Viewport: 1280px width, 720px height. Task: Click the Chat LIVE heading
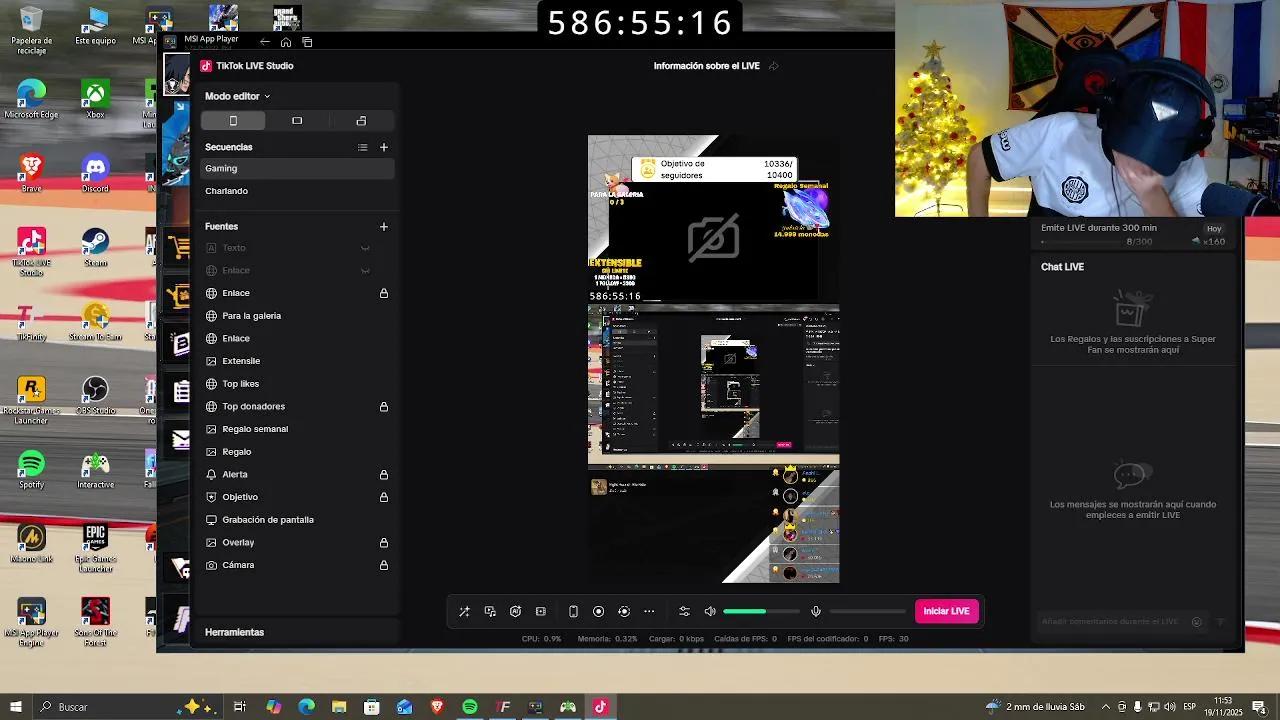(x=1062, y=267)
